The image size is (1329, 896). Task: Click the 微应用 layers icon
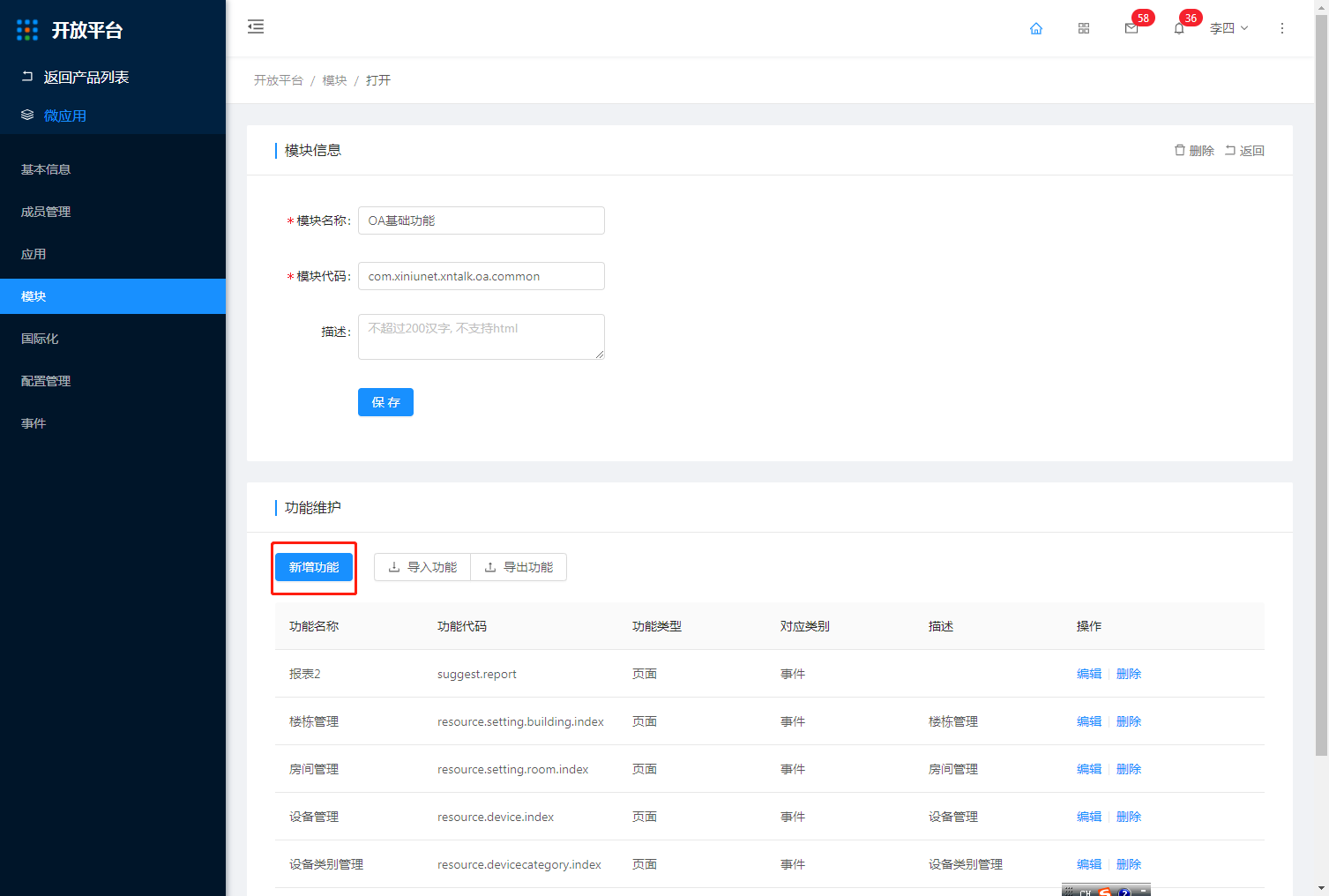pyautogui.click(x=27, y=115)
